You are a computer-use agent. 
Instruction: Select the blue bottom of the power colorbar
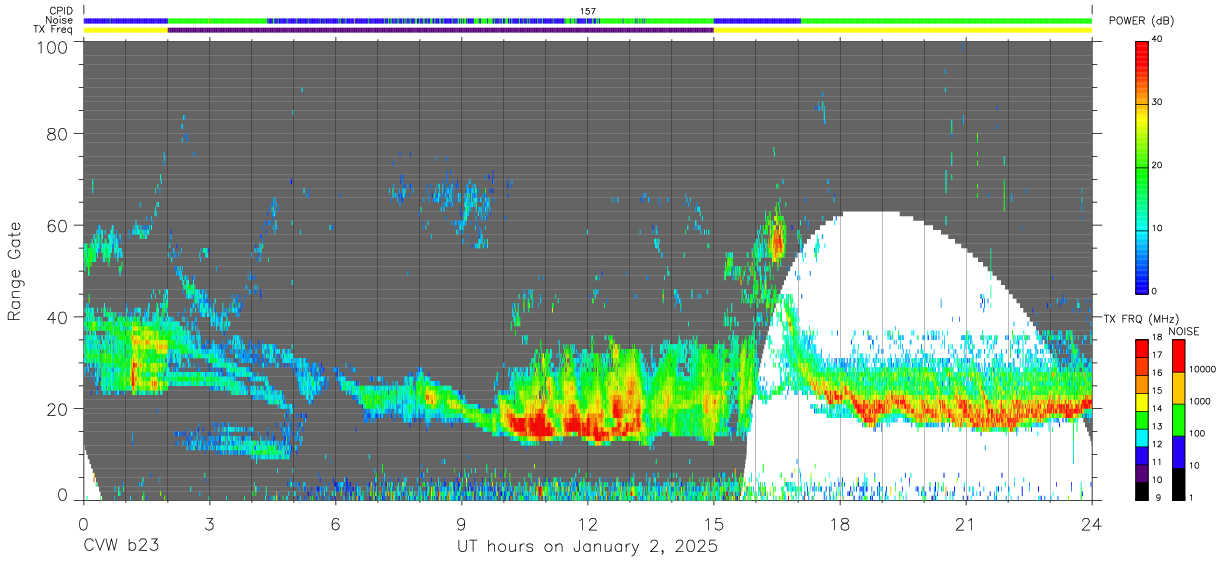tap(1142, 278)
